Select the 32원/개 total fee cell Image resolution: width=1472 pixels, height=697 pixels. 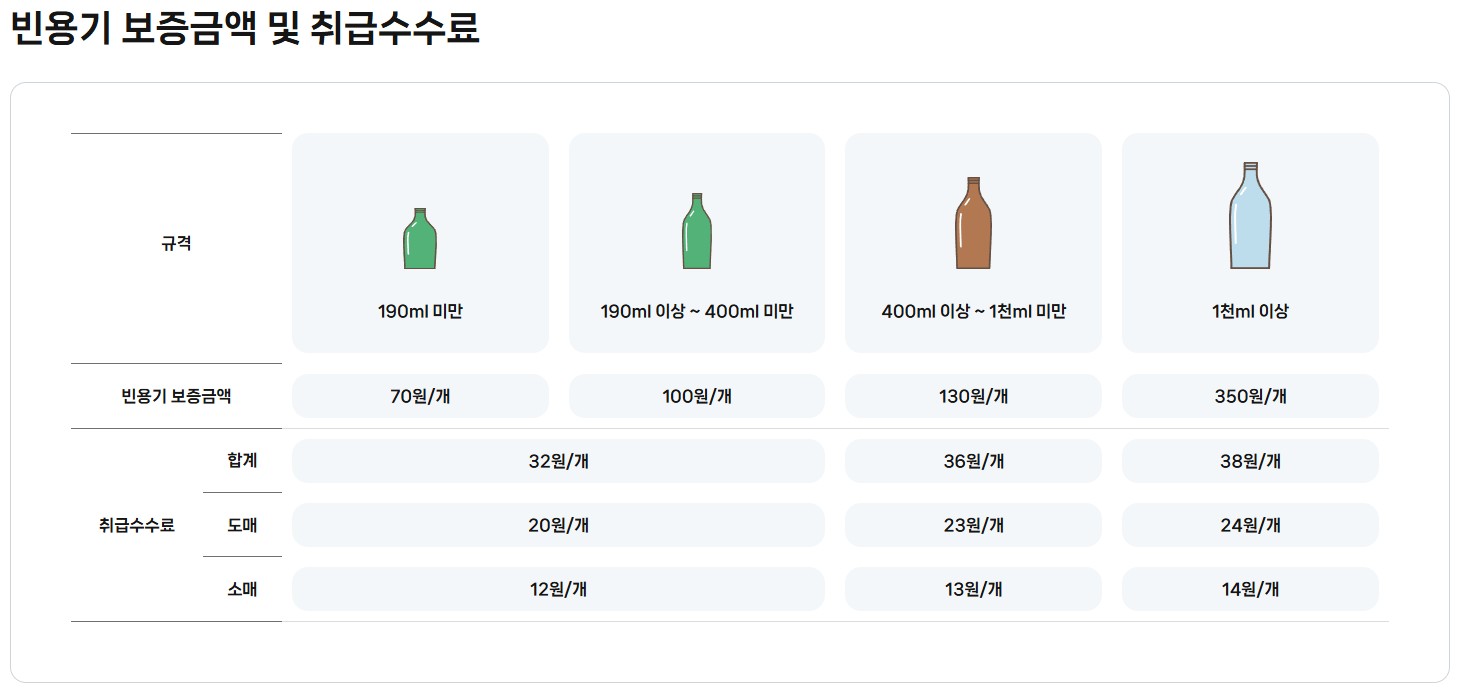coord(557,460)
